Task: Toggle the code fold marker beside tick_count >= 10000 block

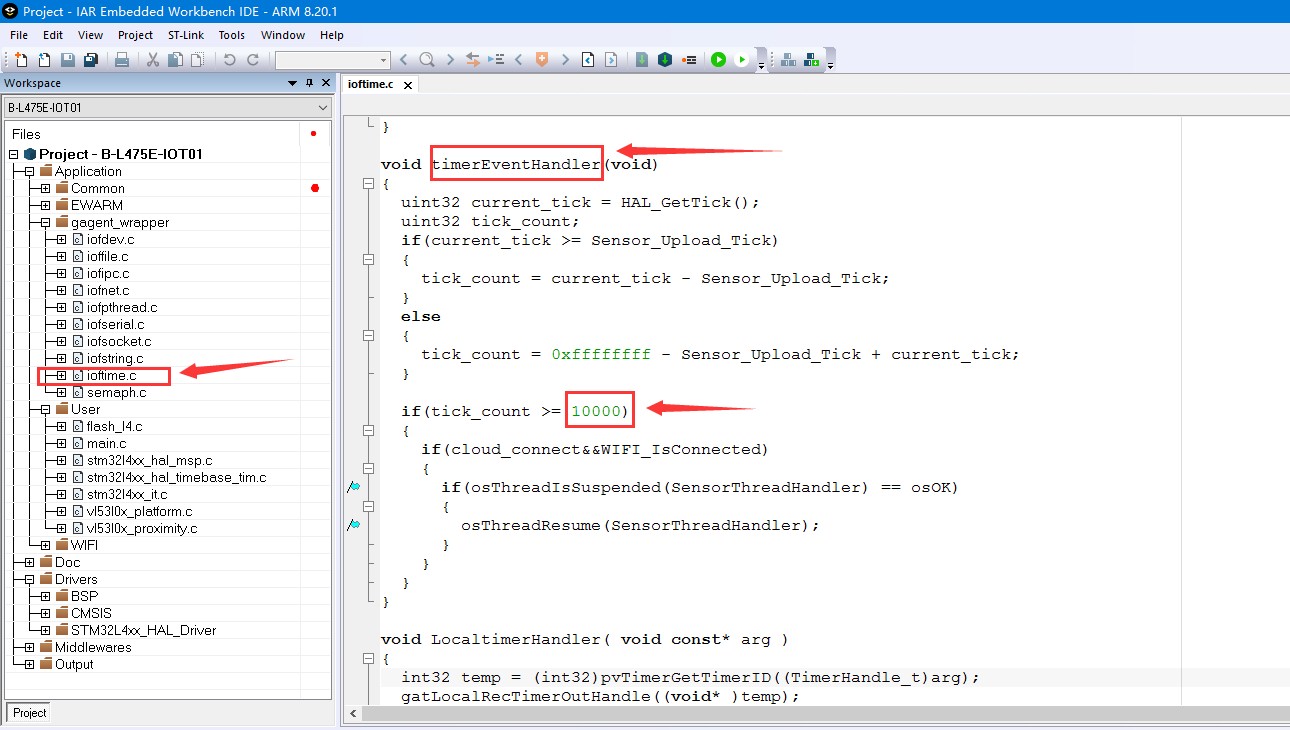Action: point(368,430)
